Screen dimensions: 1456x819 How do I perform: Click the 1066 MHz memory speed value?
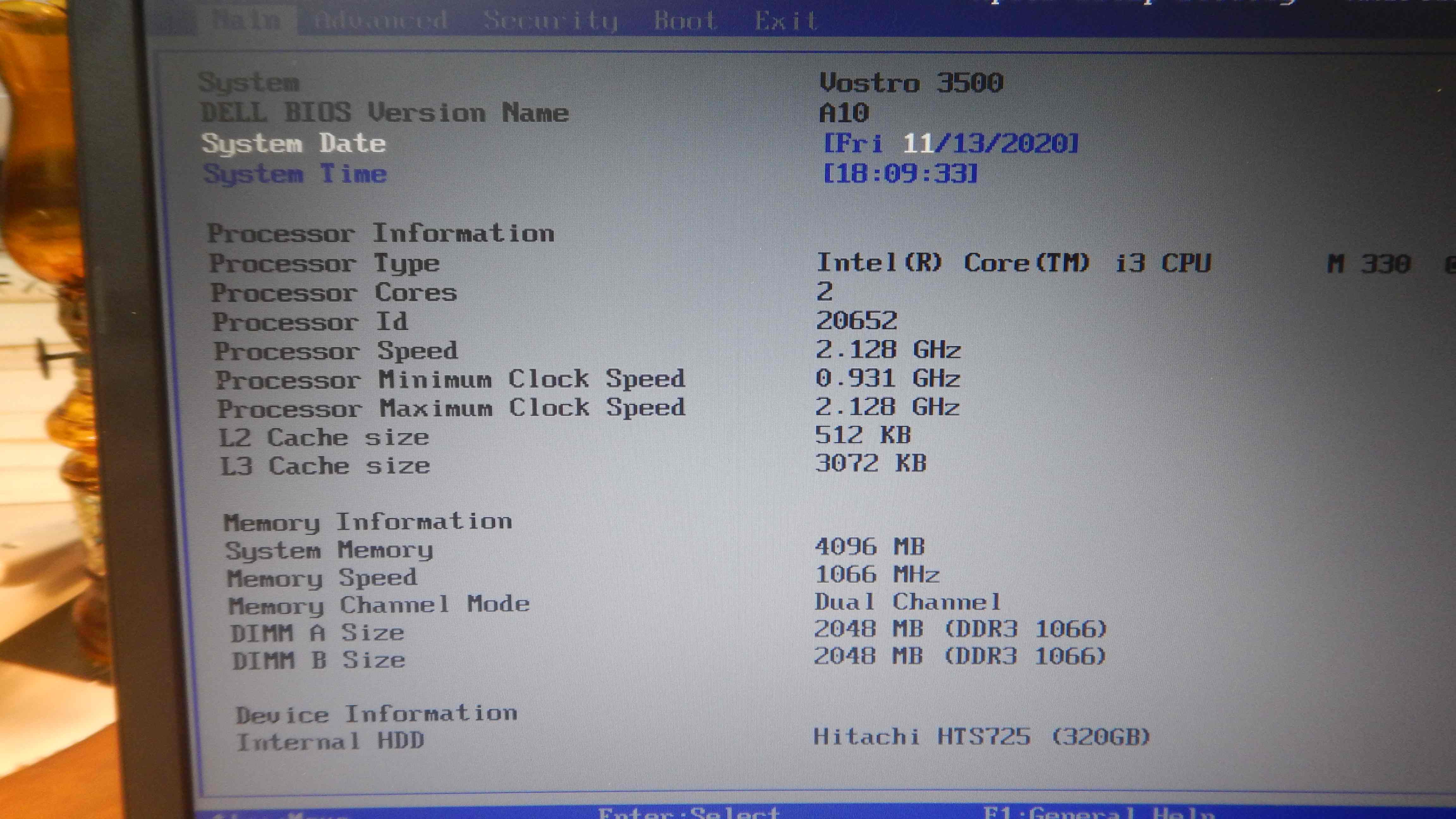click(x=877, y=574)
